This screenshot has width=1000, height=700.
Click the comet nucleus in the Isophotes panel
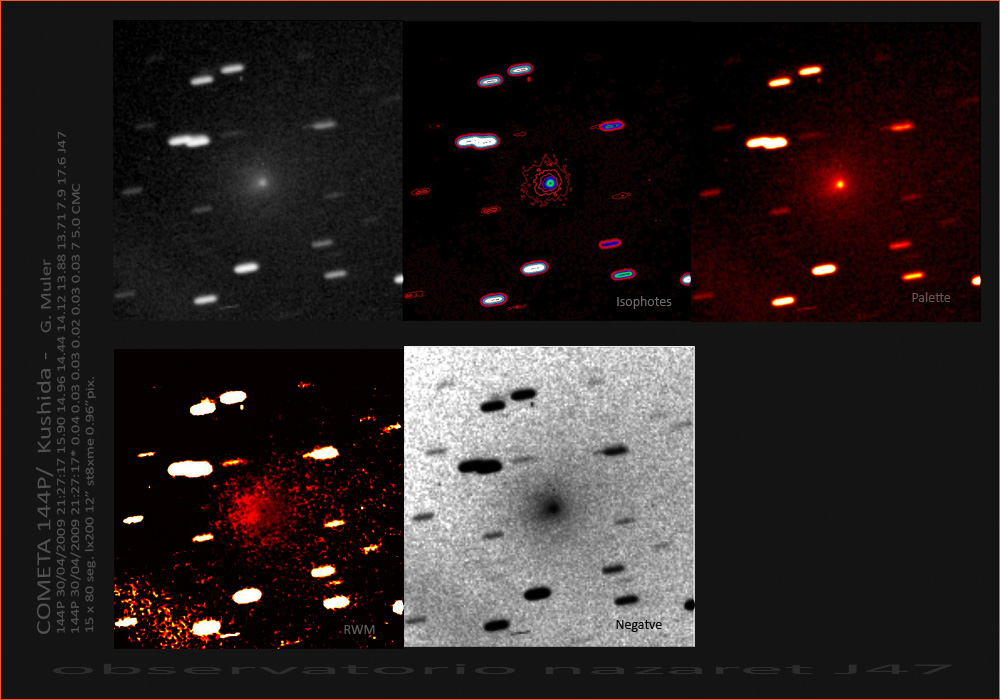click(549, 183)
